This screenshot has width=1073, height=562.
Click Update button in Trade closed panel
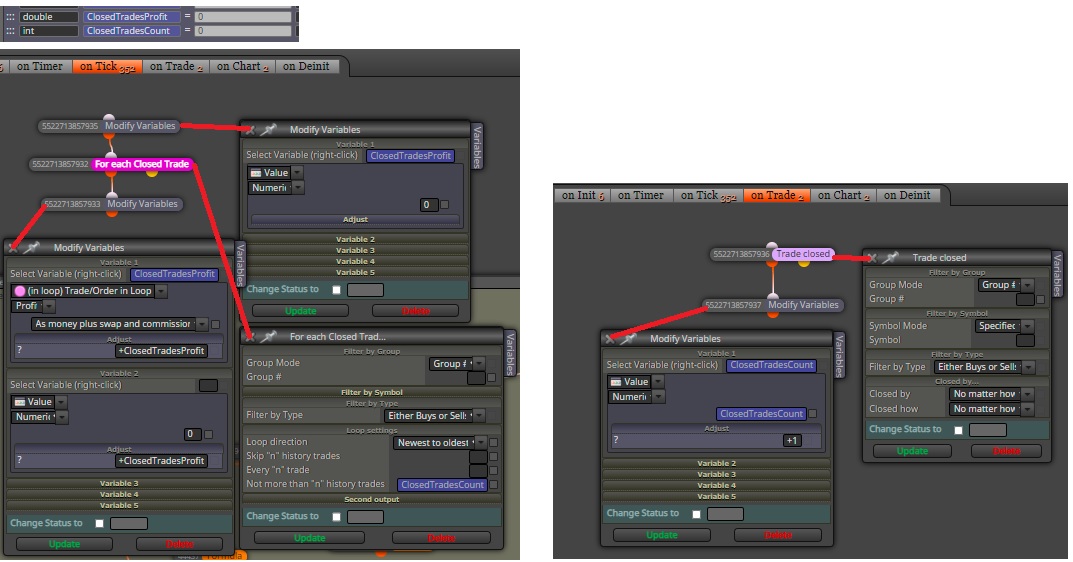coord(912,451)
